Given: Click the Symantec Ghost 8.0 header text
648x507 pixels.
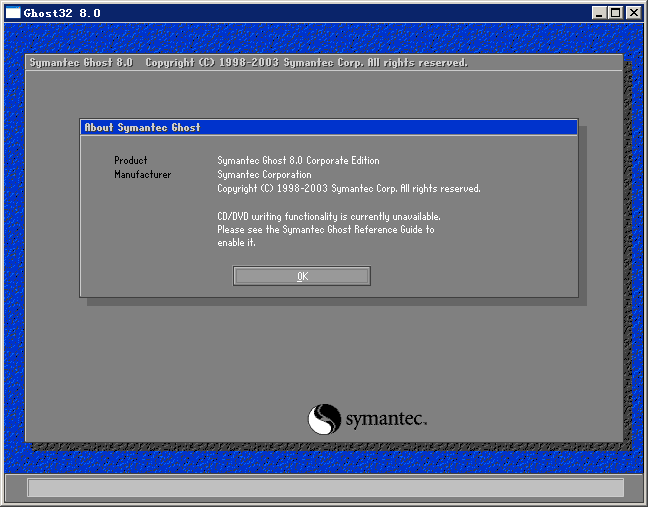Looking at the screenshot, I should [81, 62].
